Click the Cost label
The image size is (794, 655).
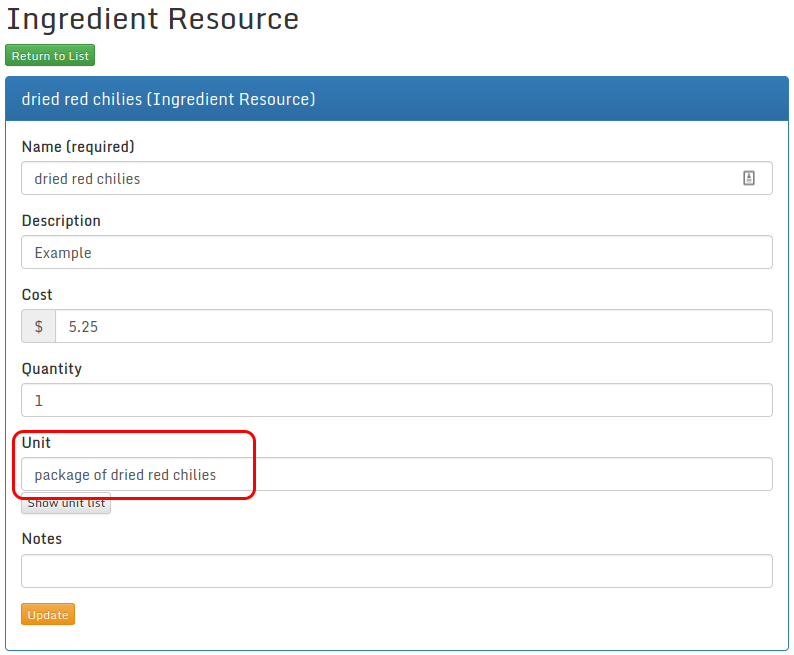[x=37, y=295]
